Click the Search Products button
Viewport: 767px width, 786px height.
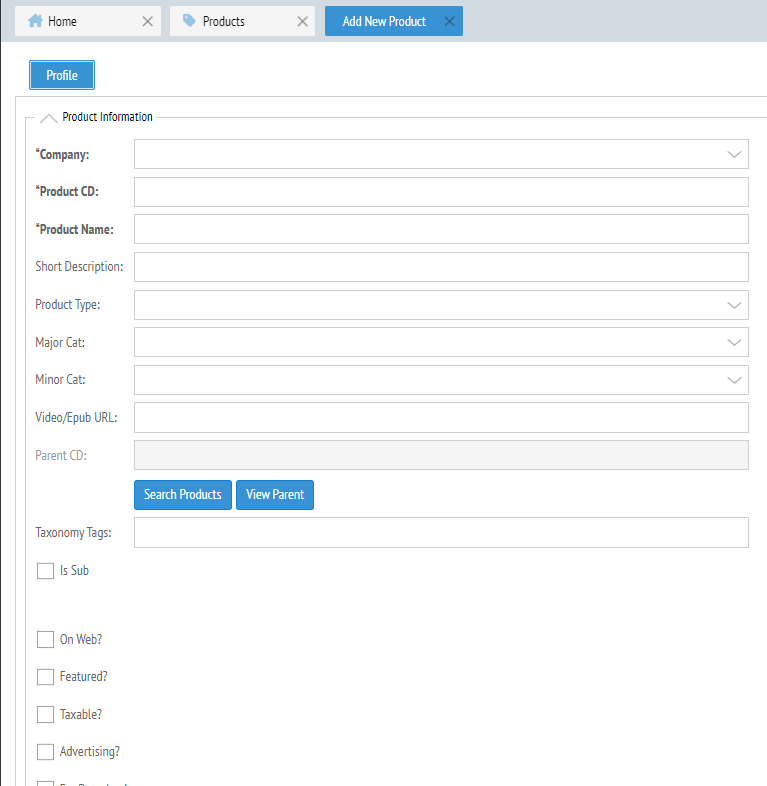pyautogui.click(x=183, y=495)
